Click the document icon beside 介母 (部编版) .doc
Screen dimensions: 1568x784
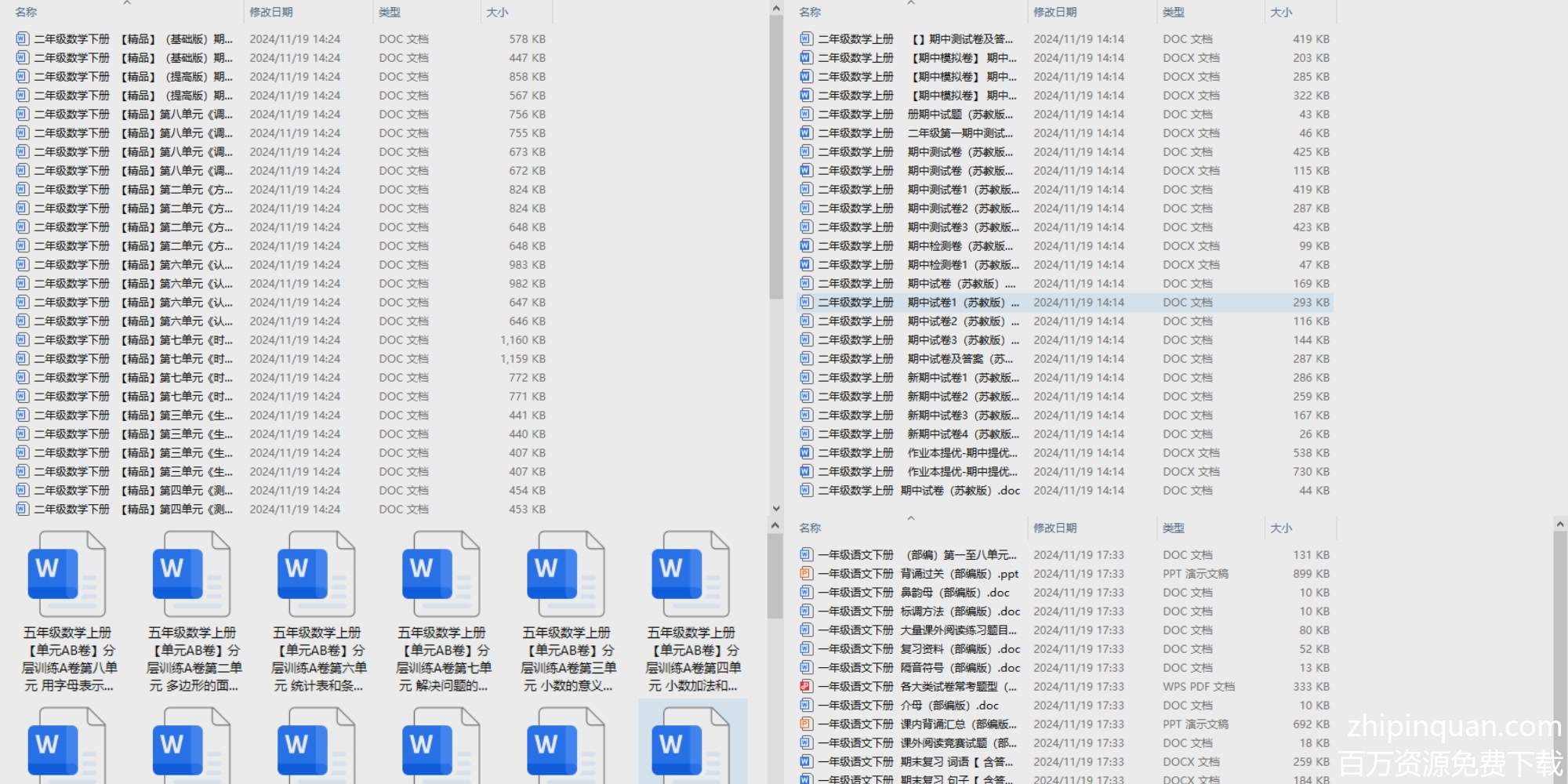[x=806, y=706]
